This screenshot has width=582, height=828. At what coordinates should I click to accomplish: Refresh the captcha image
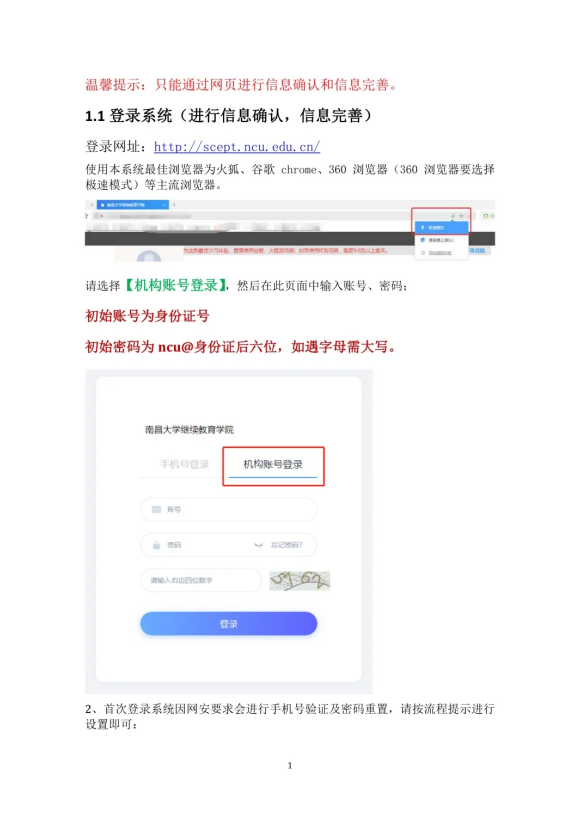[299, 581]
